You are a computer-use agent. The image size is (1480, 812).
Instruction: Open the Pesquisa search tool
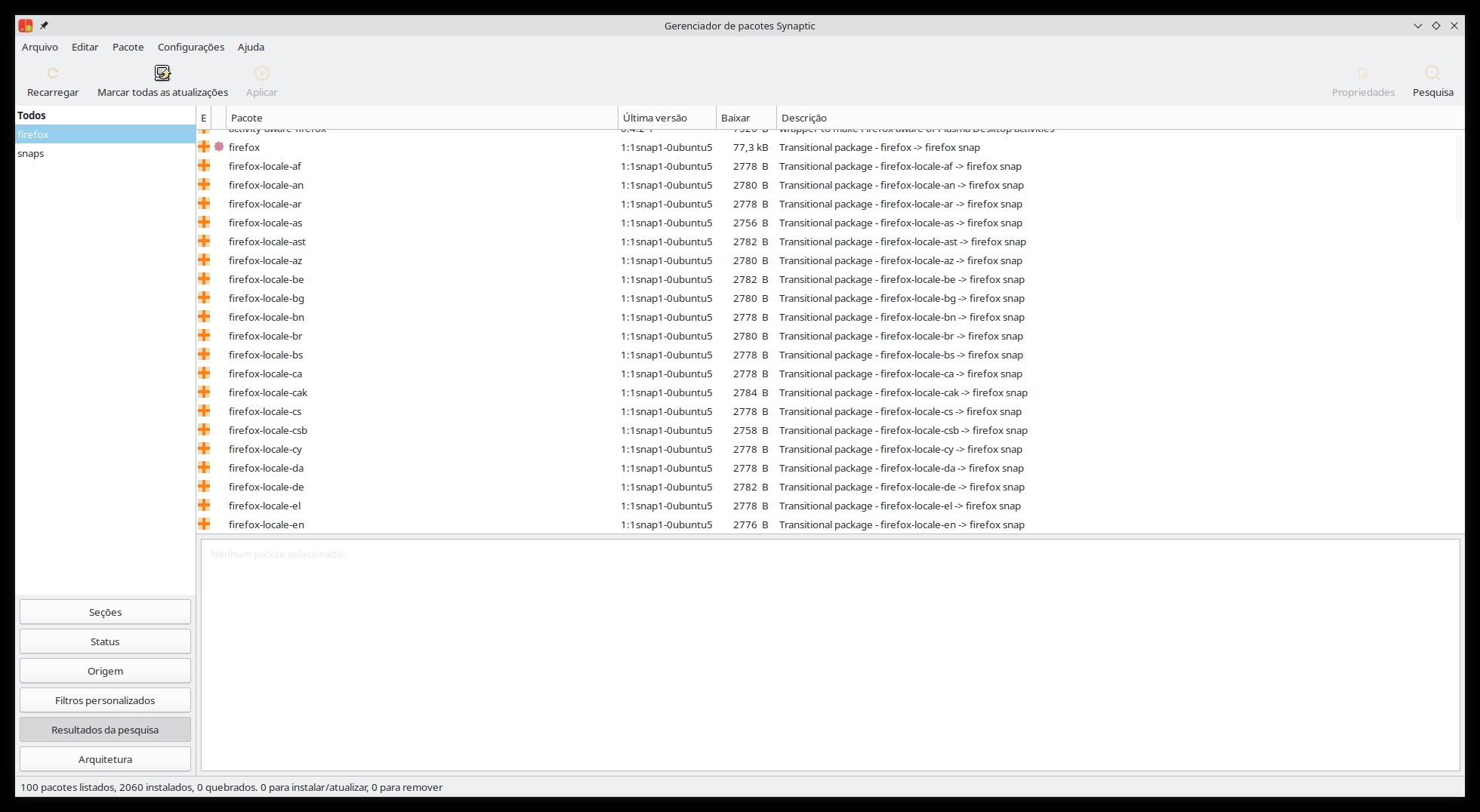[x=1432, y=82]
